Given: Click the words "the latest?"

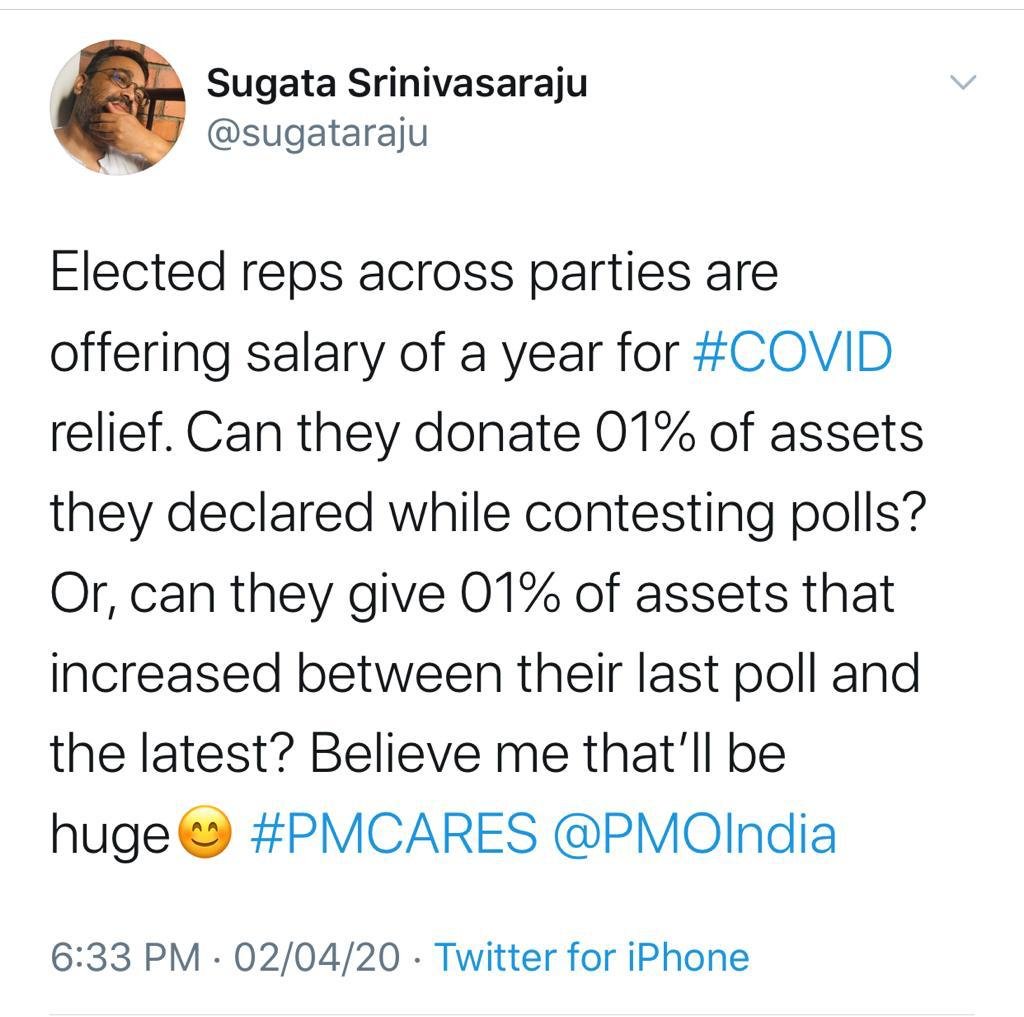Looking at the screenshot, I should (x=171, y=754).
